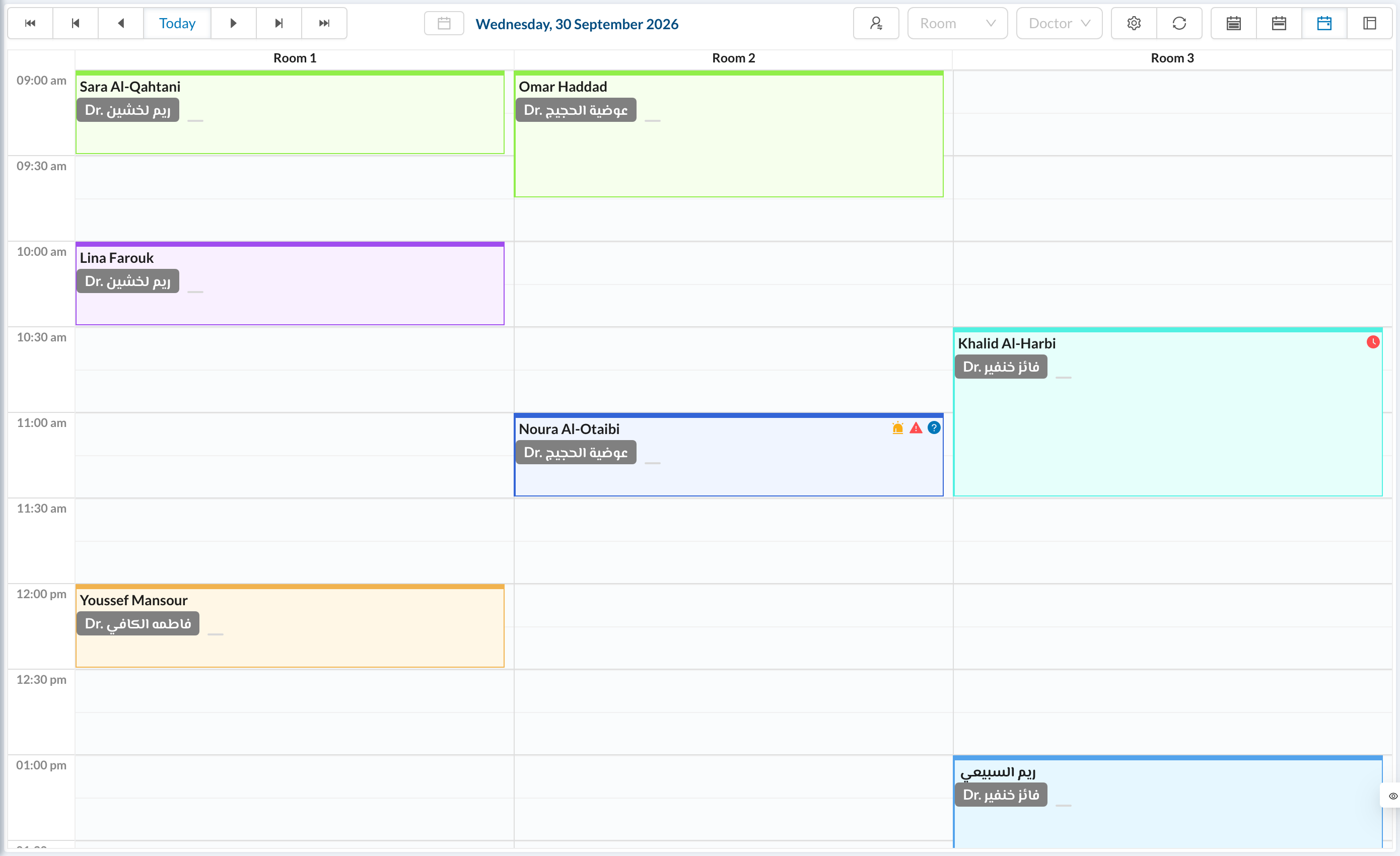Click the date title Wednesday, 30 September 2026
1400x856 pixels.
pos(577,24)
